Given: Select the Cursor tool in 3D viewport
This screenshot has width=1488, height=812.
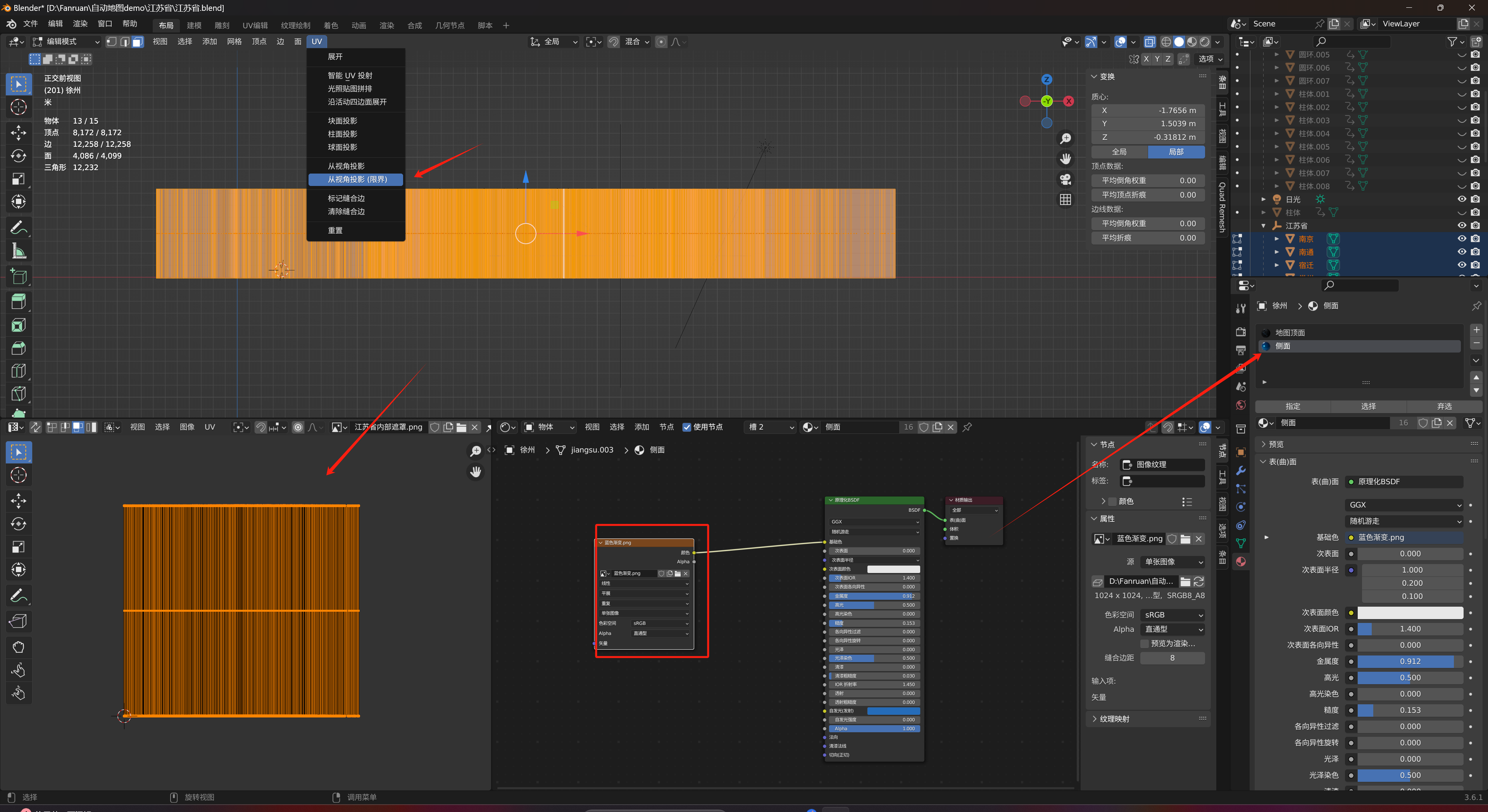Looking at the screenshot, I should pos(19,107).
